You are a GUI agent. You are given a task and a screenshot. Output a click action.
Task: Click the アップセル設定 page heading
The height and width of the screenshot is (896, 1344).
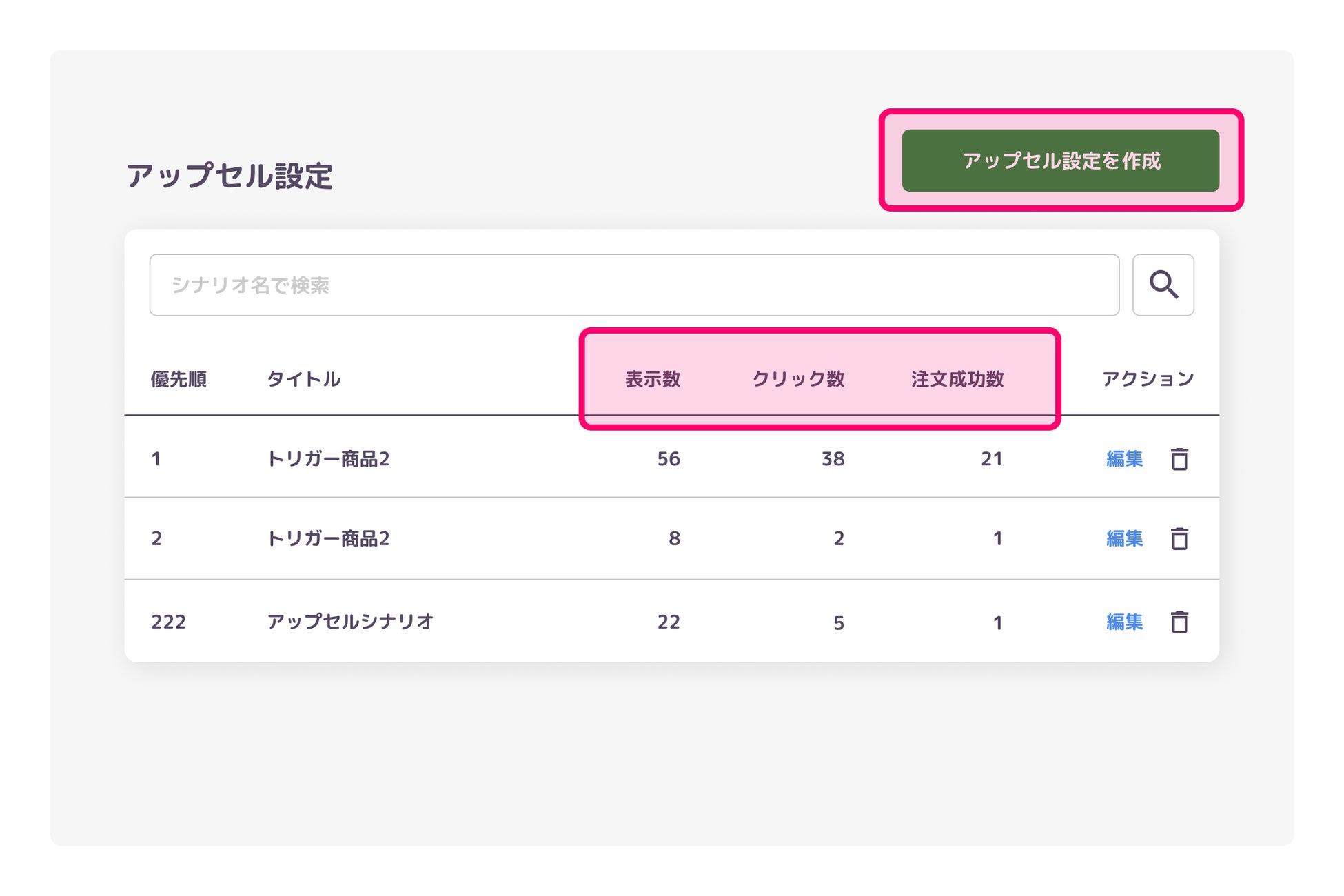tap(230, 176)
